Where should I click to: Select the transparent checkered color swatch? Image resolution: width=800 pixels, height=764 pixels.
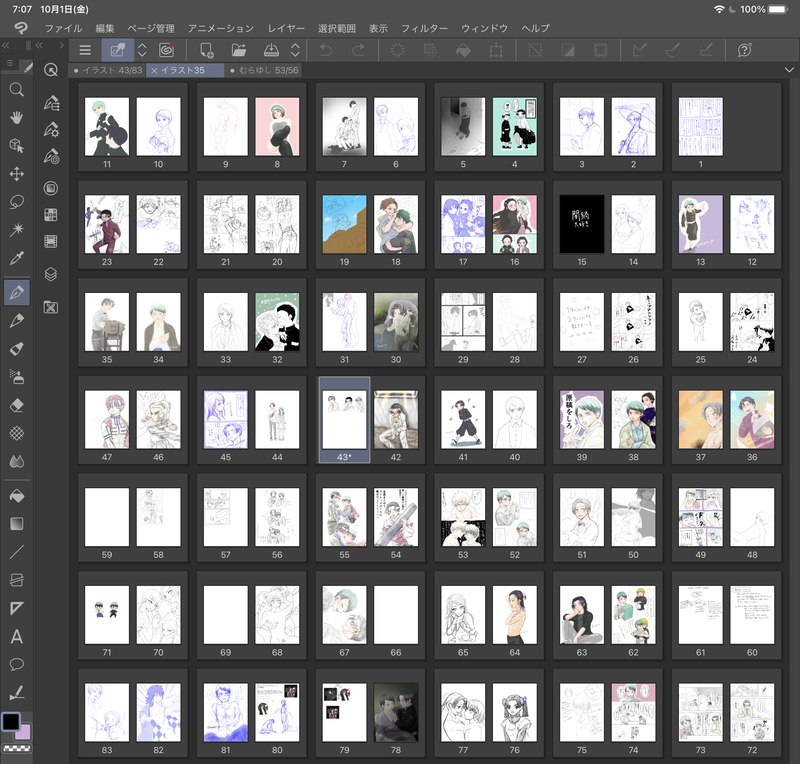point(16,749)
